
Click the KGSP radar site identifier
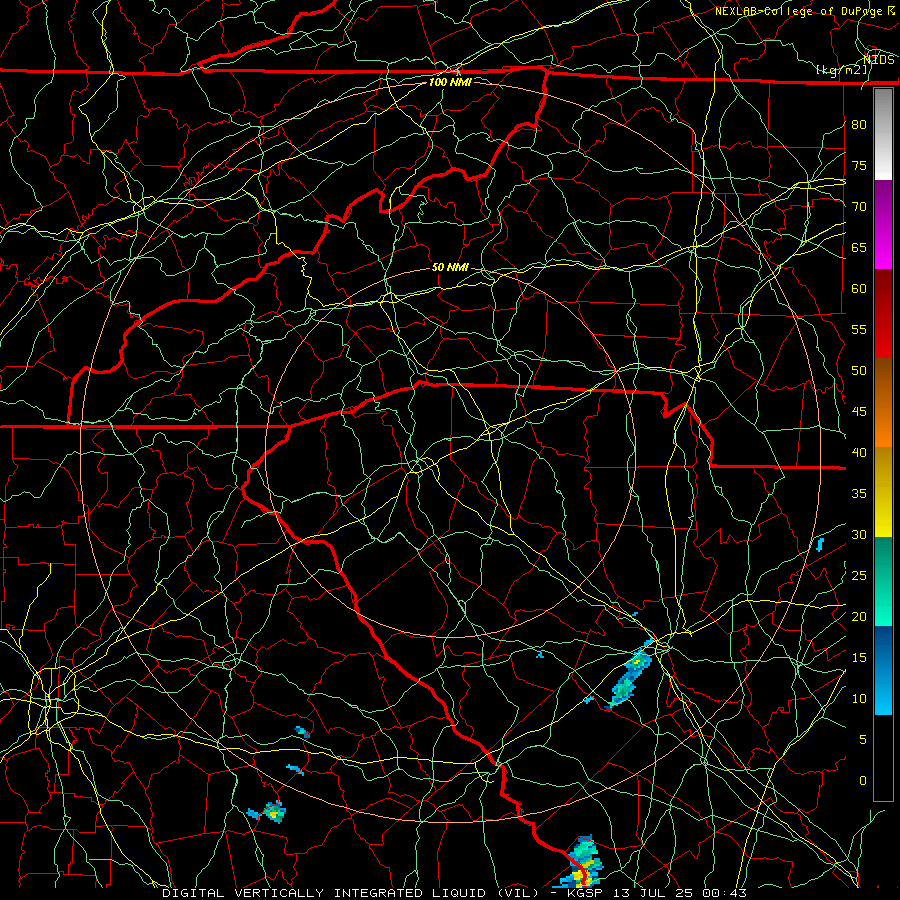tap(585, 893)
